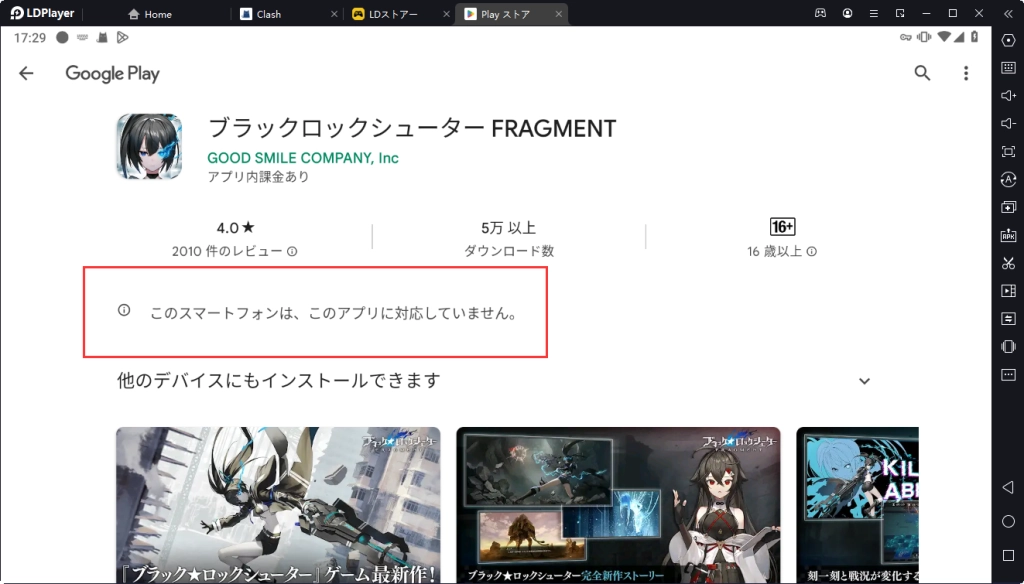Switch to the Home tab
The height and width of the screenshot is (584, 1024).
(x=150, y=14)
